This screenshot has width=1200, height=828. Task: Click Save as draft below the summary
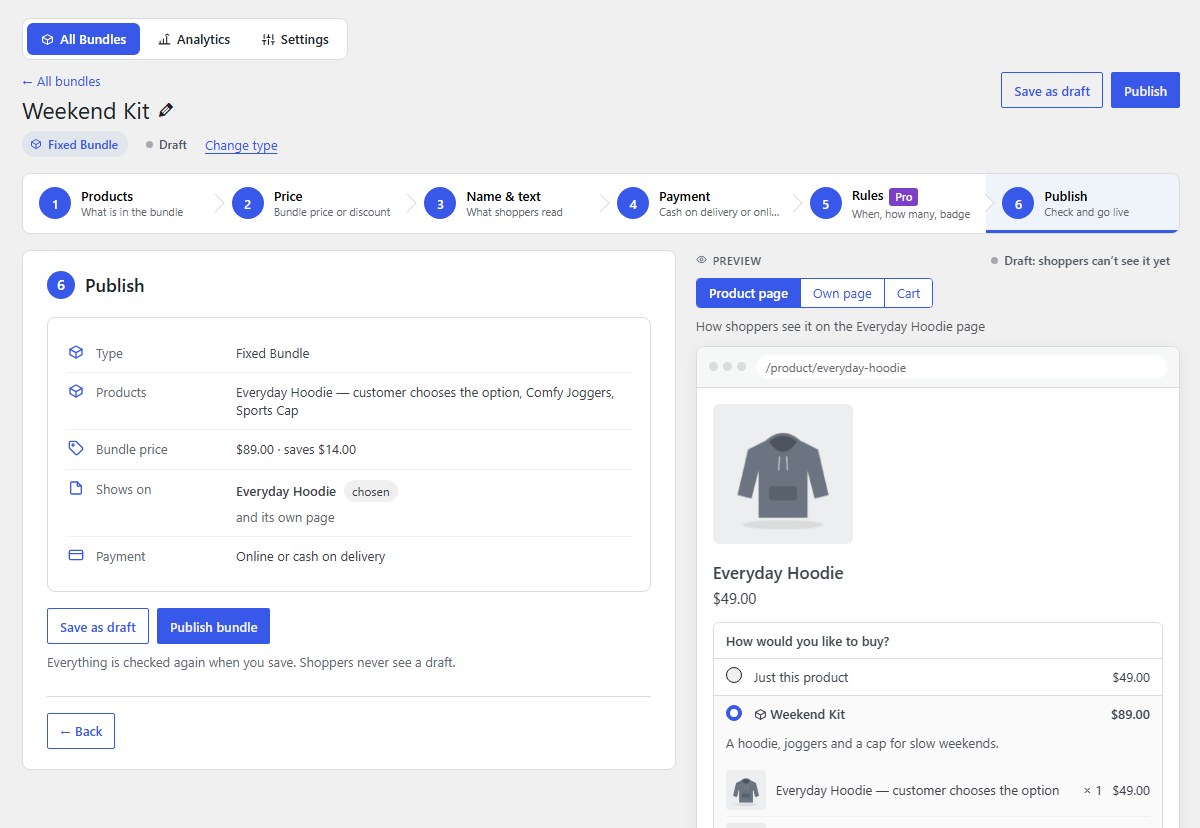click(98, 626)
